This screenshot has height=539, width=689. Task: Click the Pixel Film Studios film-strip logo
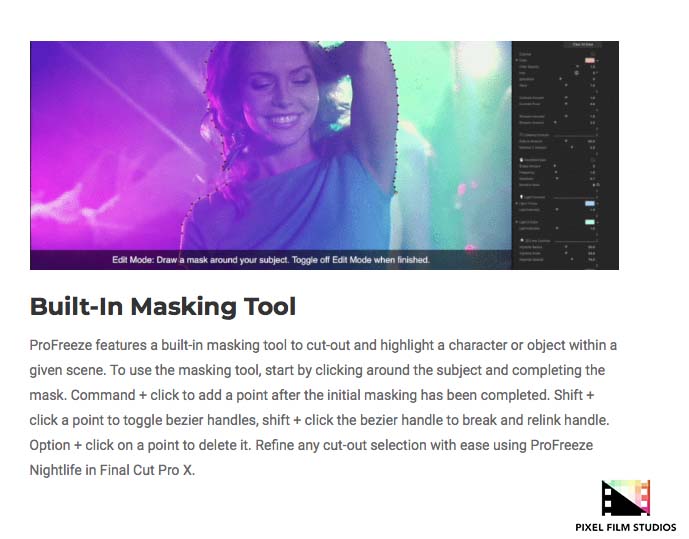[626, 498]
